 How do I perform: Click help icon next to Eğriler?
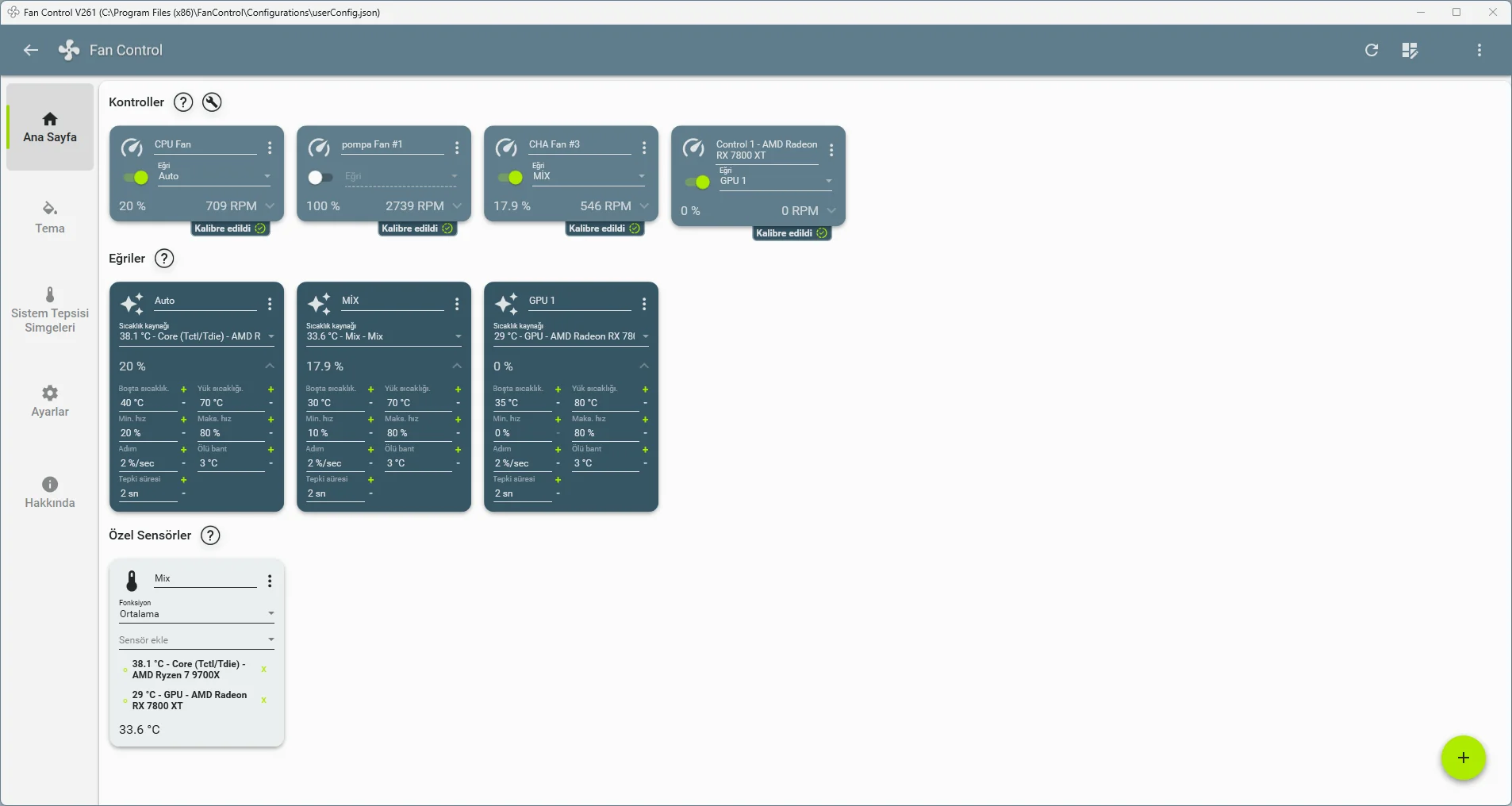(x=164, y=259)
